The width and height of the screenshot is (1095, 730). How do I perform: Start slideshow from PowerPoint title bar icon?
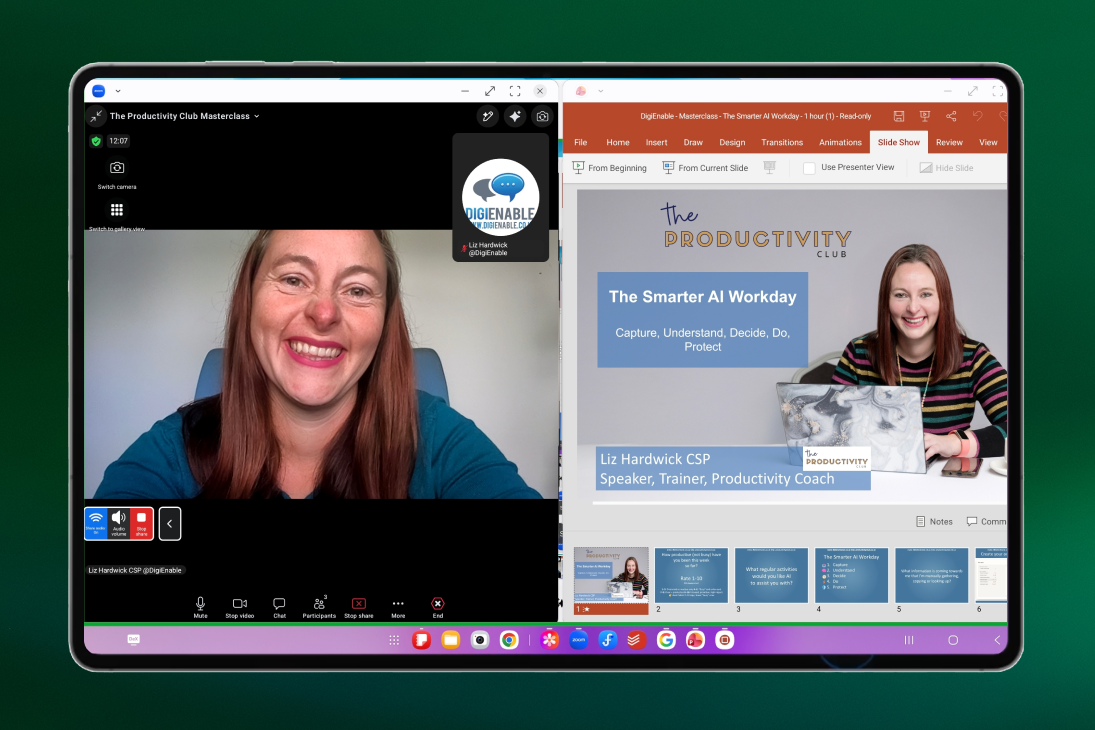(x=925, y=116)
